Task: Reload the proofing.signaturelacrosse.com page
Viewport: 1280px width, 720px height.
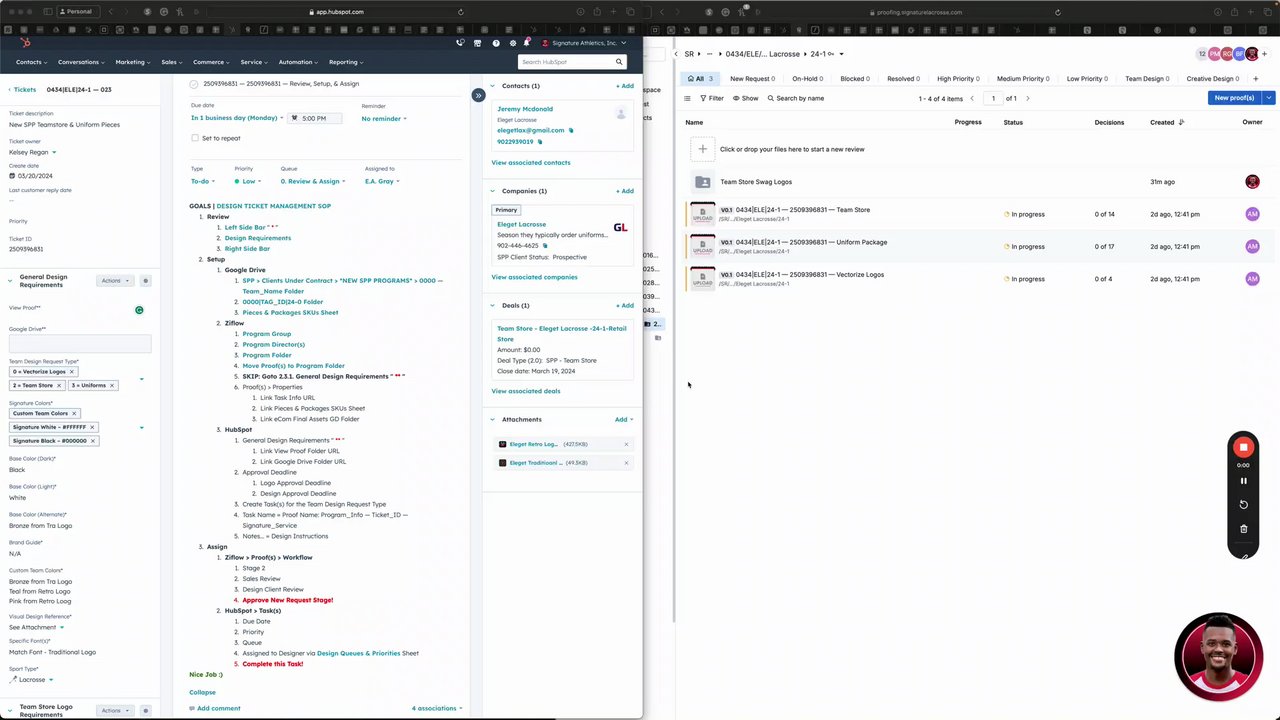Action: (x=1057, y=12)
